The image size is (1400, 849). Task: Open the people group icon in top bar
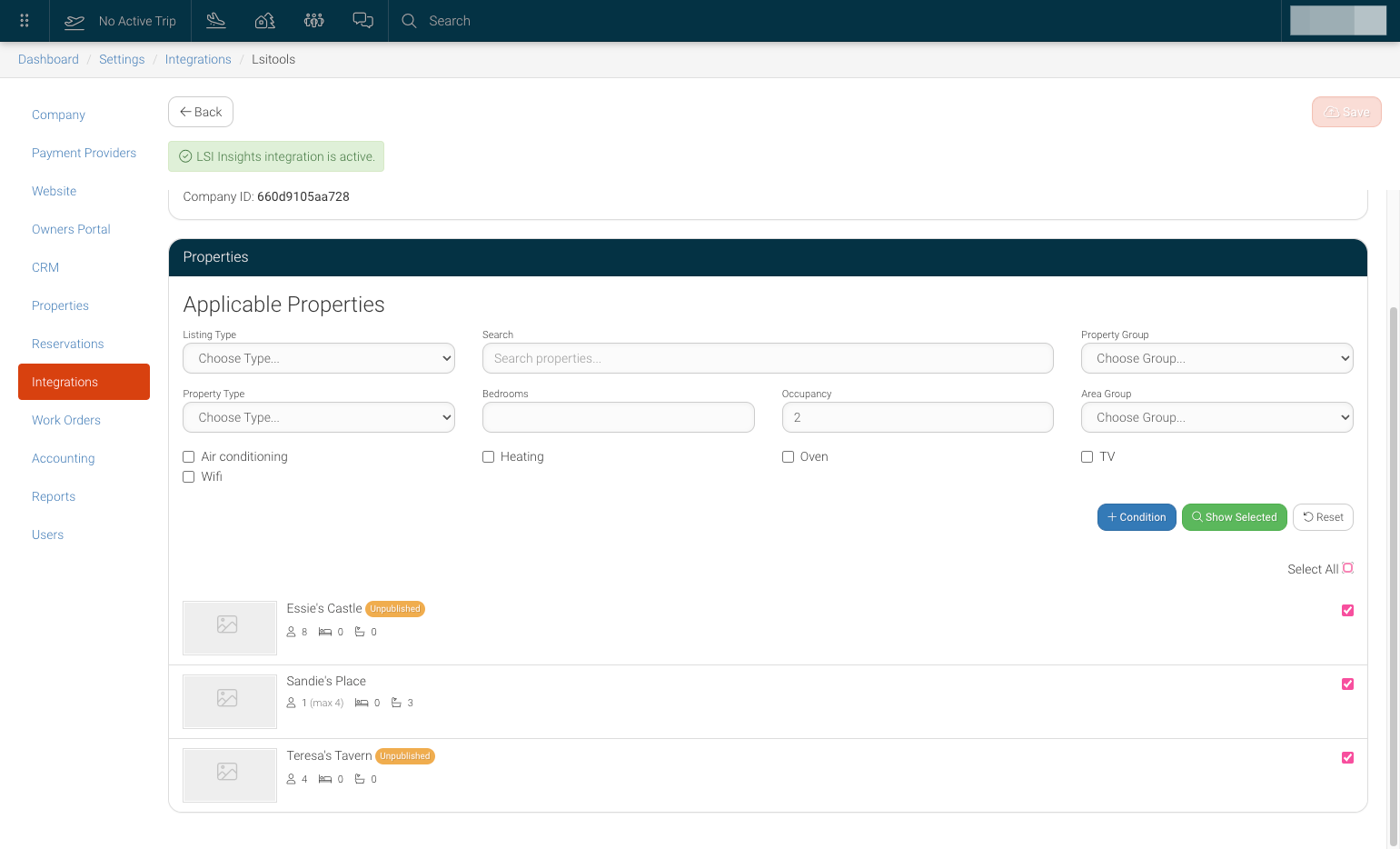pyautogui.click(x=314, y=20)
